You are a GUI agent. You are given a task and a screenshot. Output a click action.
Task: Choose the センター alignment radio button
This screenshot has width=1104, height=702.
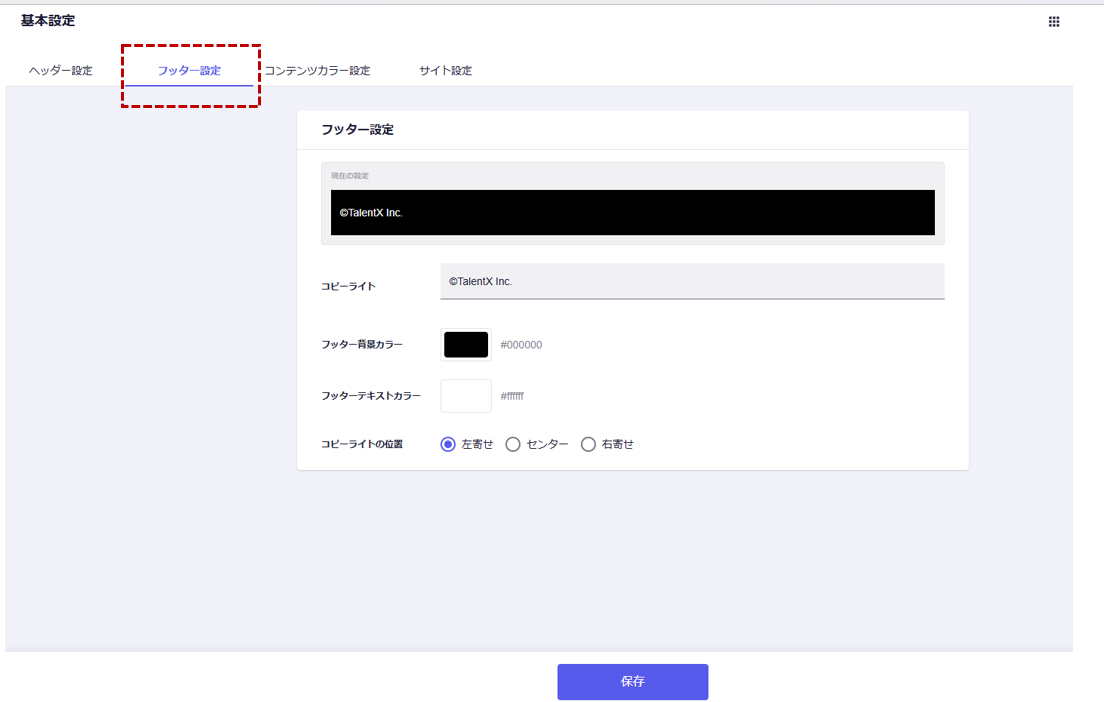(513, 445)
